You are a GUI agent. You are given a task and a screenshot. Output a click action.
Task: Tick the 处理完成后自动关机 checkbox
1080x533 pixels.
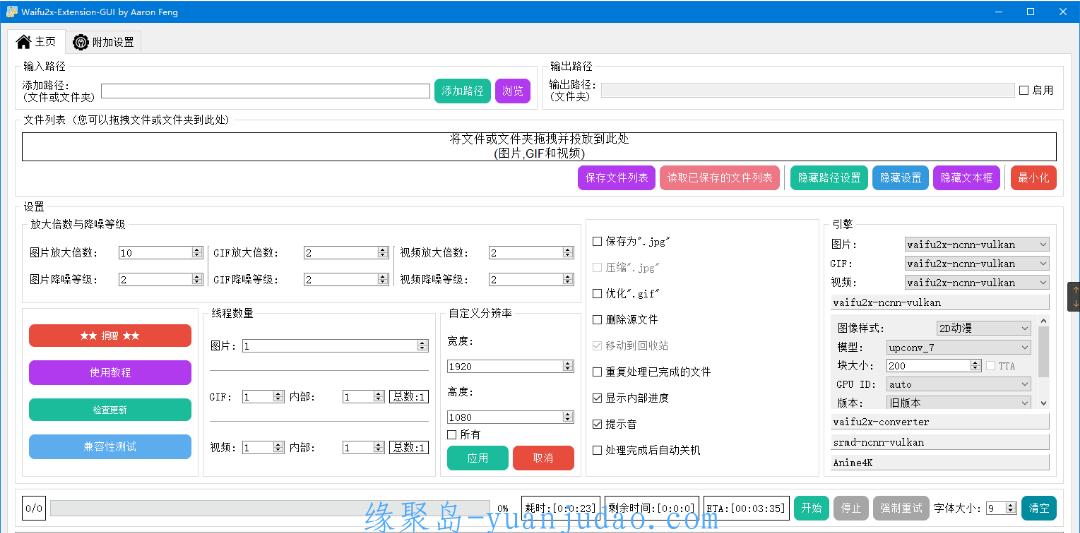(598, 450)
